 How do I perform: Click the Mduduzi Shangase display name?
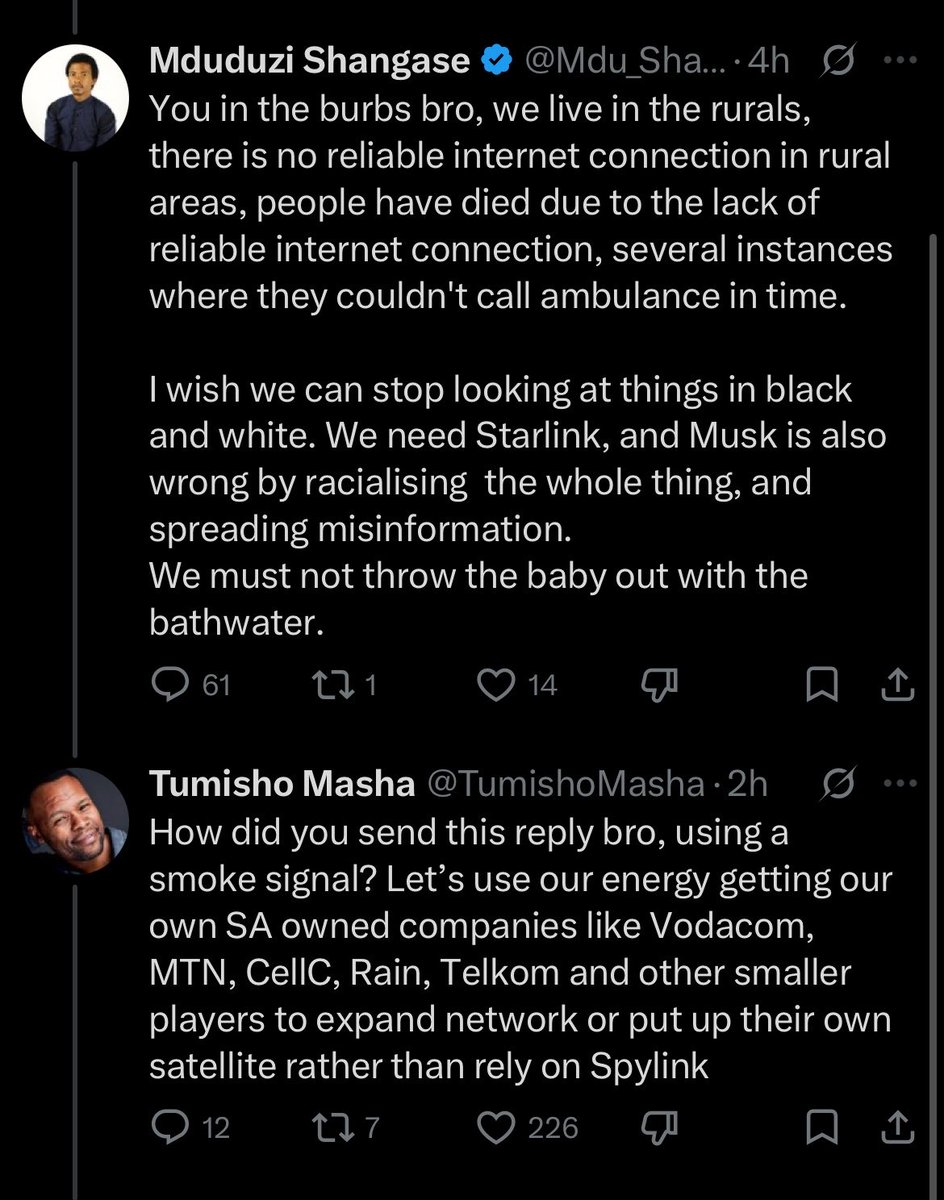(309, 61)
